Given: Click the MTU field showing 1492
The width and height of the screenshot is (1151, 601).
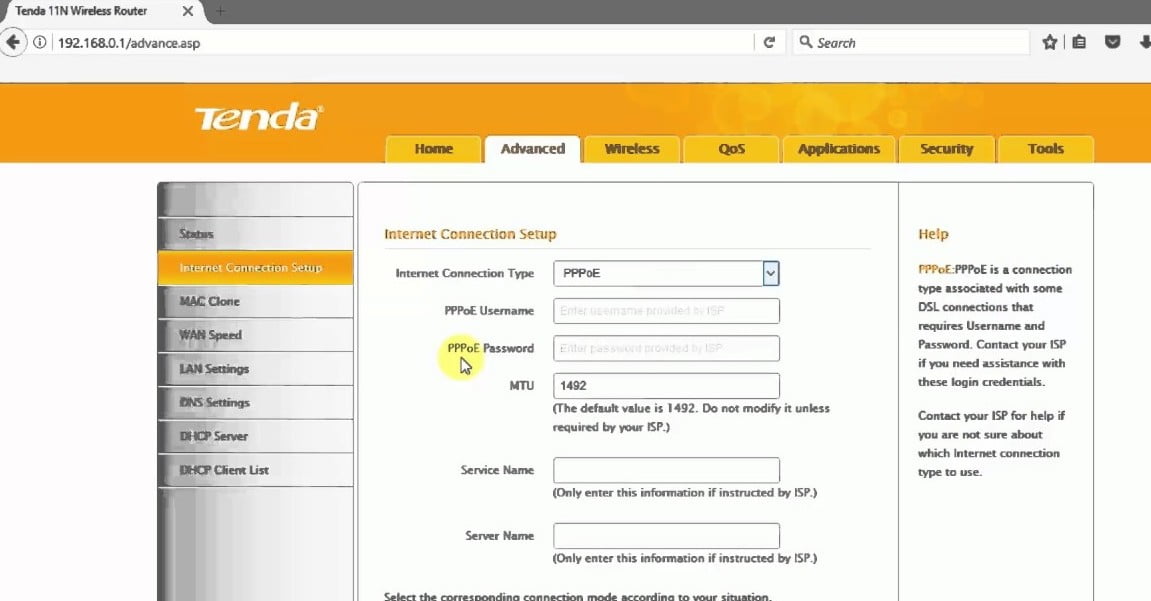Looking at the screenshot, I should click(667, 386).
